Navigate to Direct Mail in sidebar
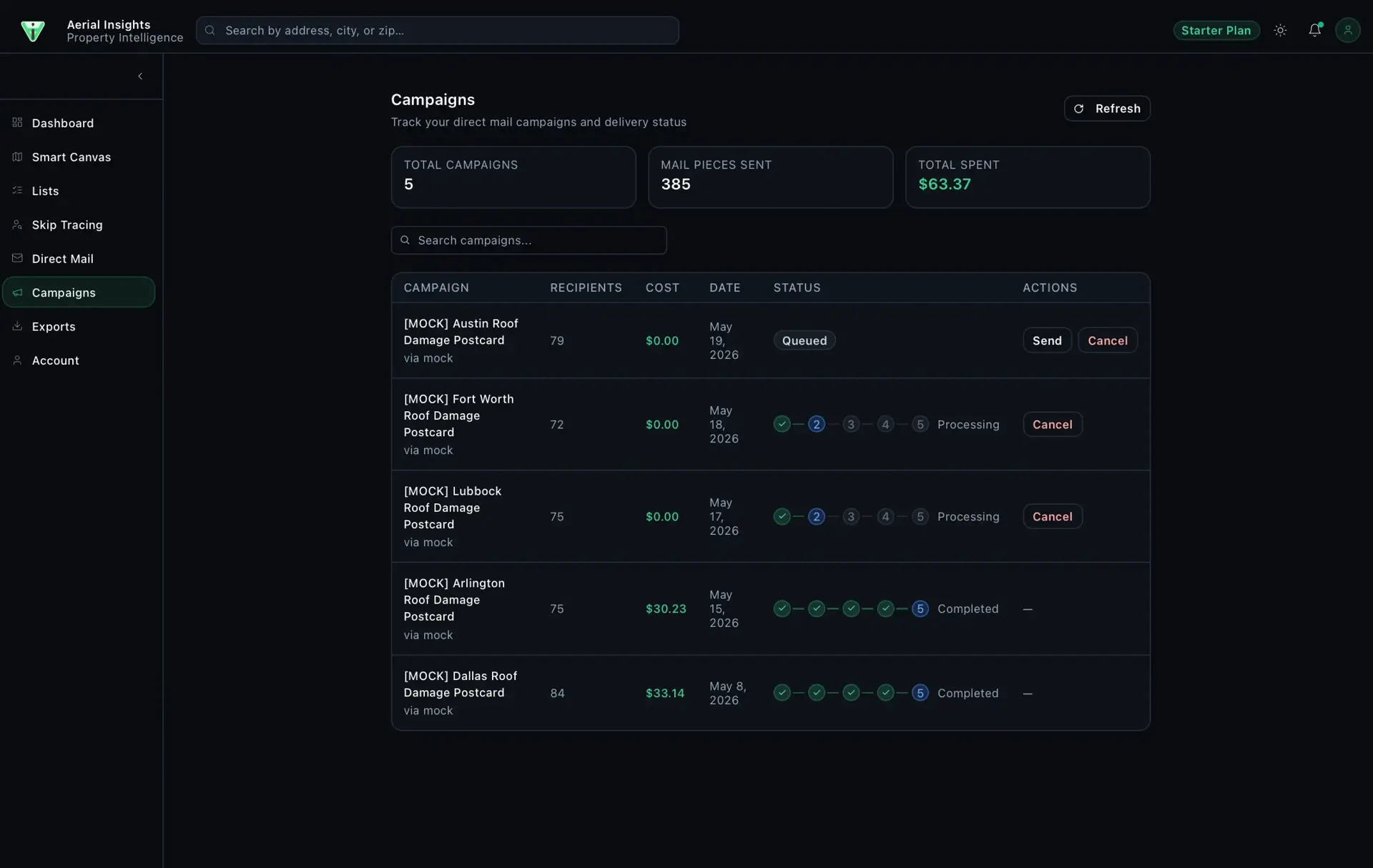Image resolution: width=1373 pixels, height=868 pixels. coord(79,259)
